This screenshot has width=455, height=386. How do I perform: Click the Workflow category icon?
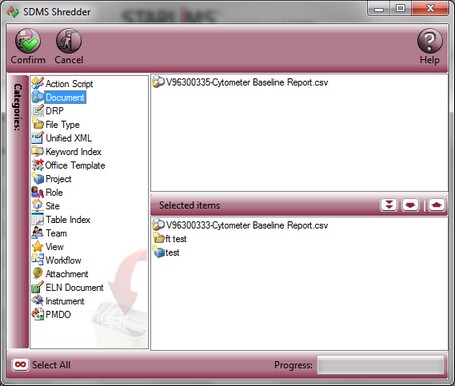pos(38,260)
